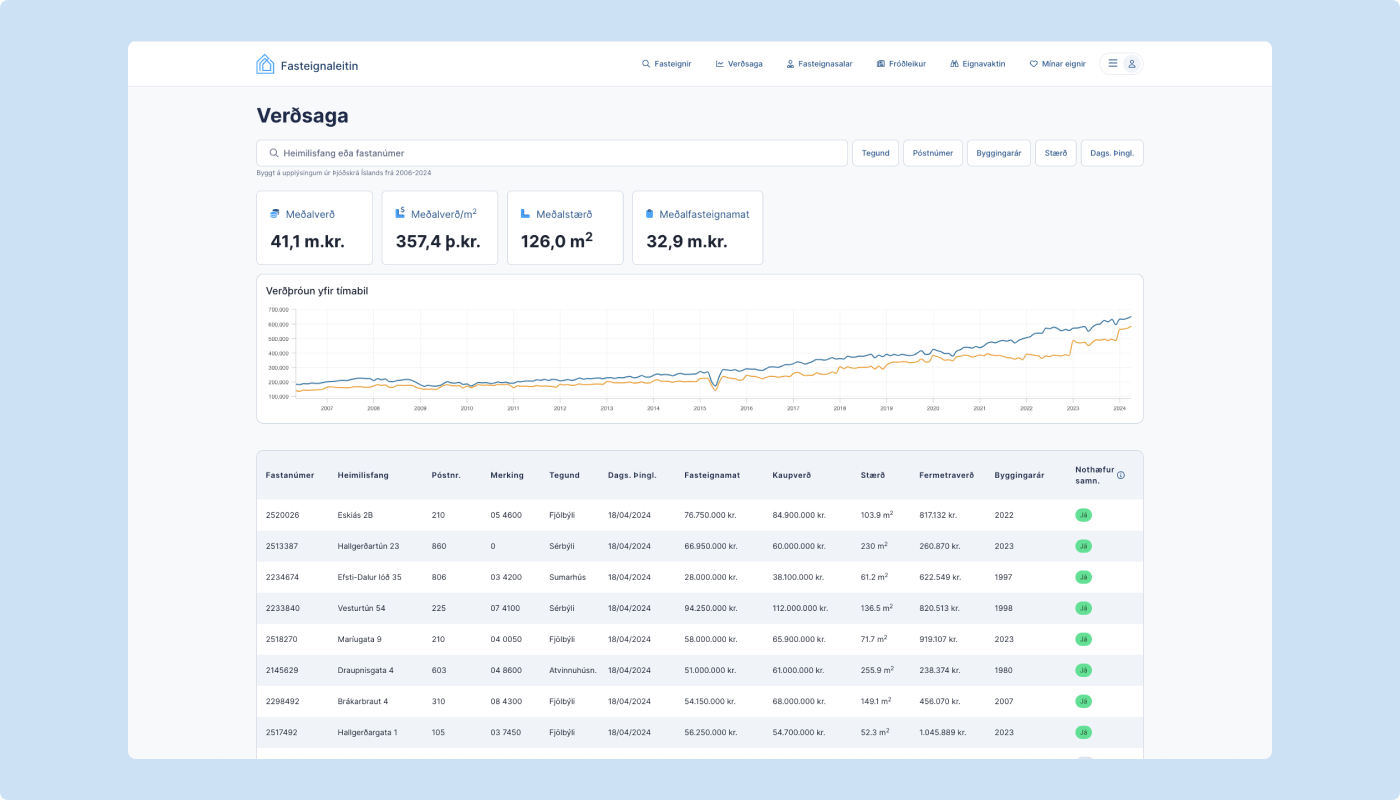Screen dimensions: 1400x800
Task: Click the Fasteignaleitin house logo icon
Action: [265, 64]
